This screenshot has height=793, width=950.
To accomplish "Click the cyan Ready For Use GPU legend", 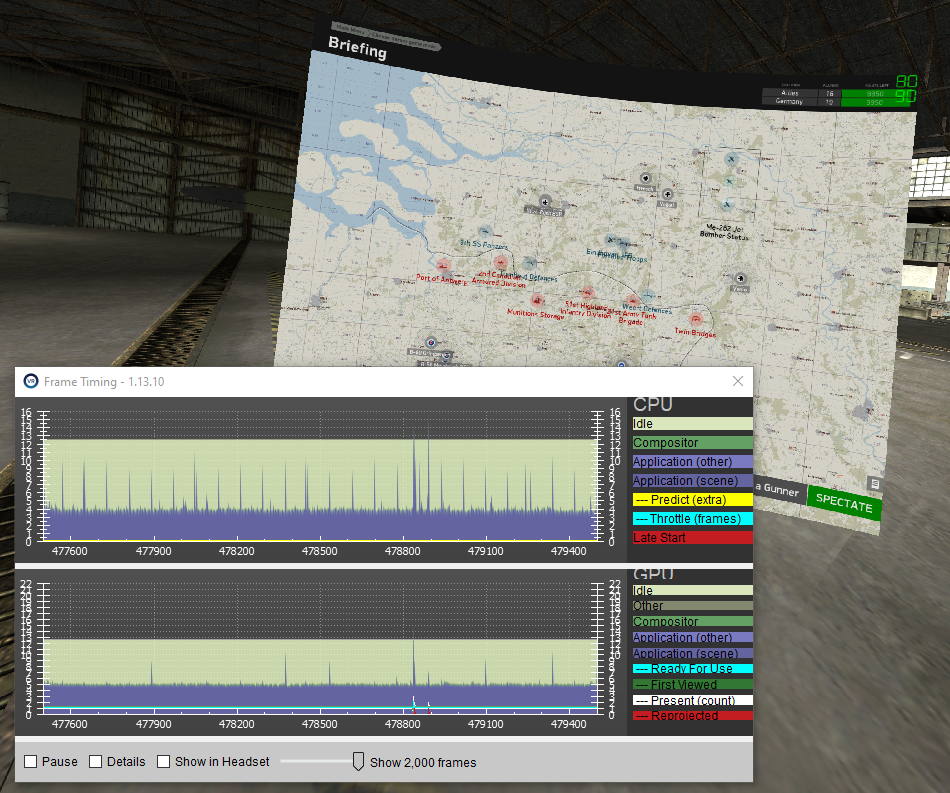I will (x=692, y=669).
